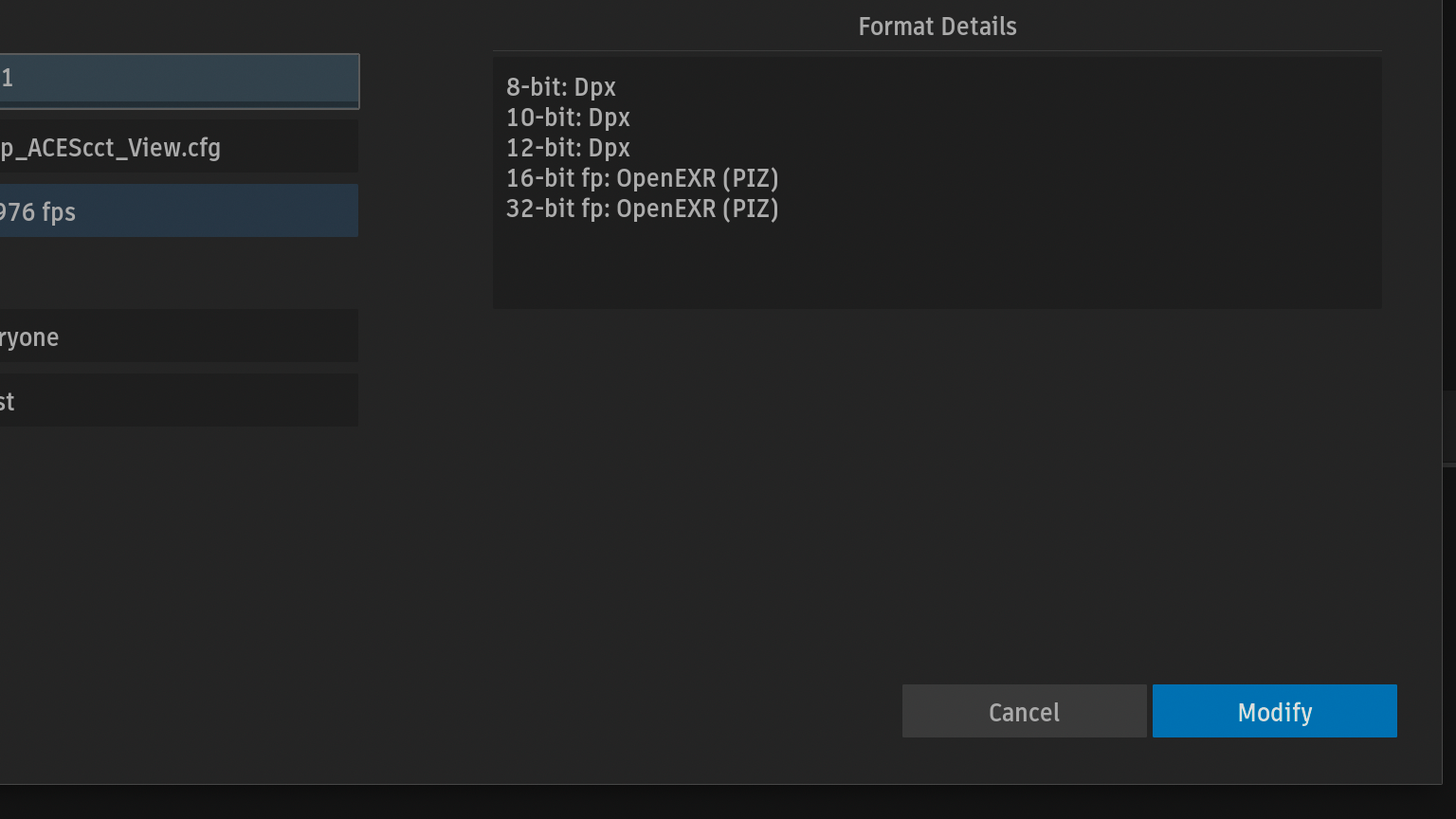The image size is (1456, 819).
Task: Open the dropdown ending in "st"
Action: (x=178, y=401)
